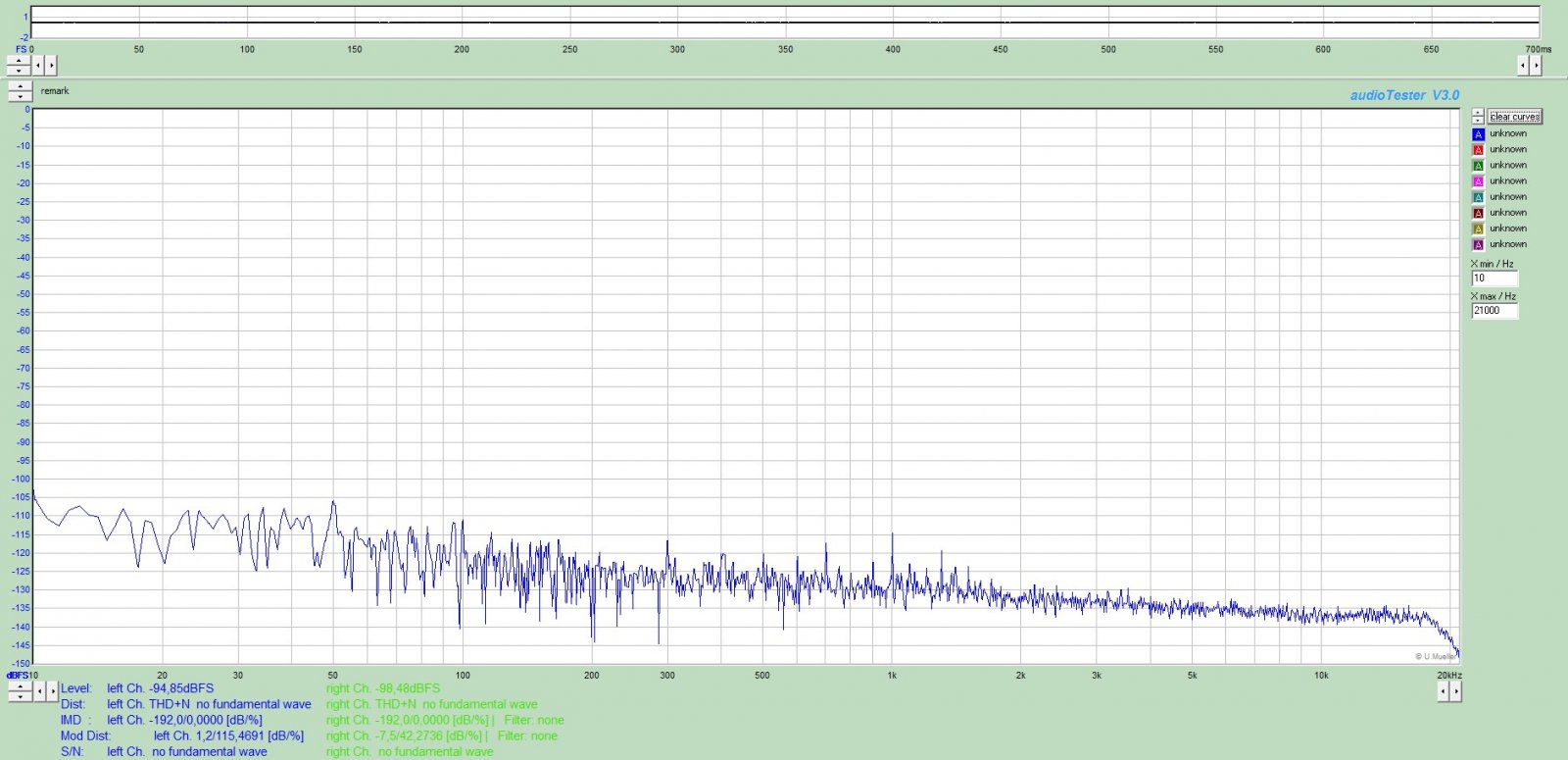Image resolution: width=1568 pixels, height=760 pixels.
Task: Click the X min / Hz input field
Action: [x=1494, y=279]
